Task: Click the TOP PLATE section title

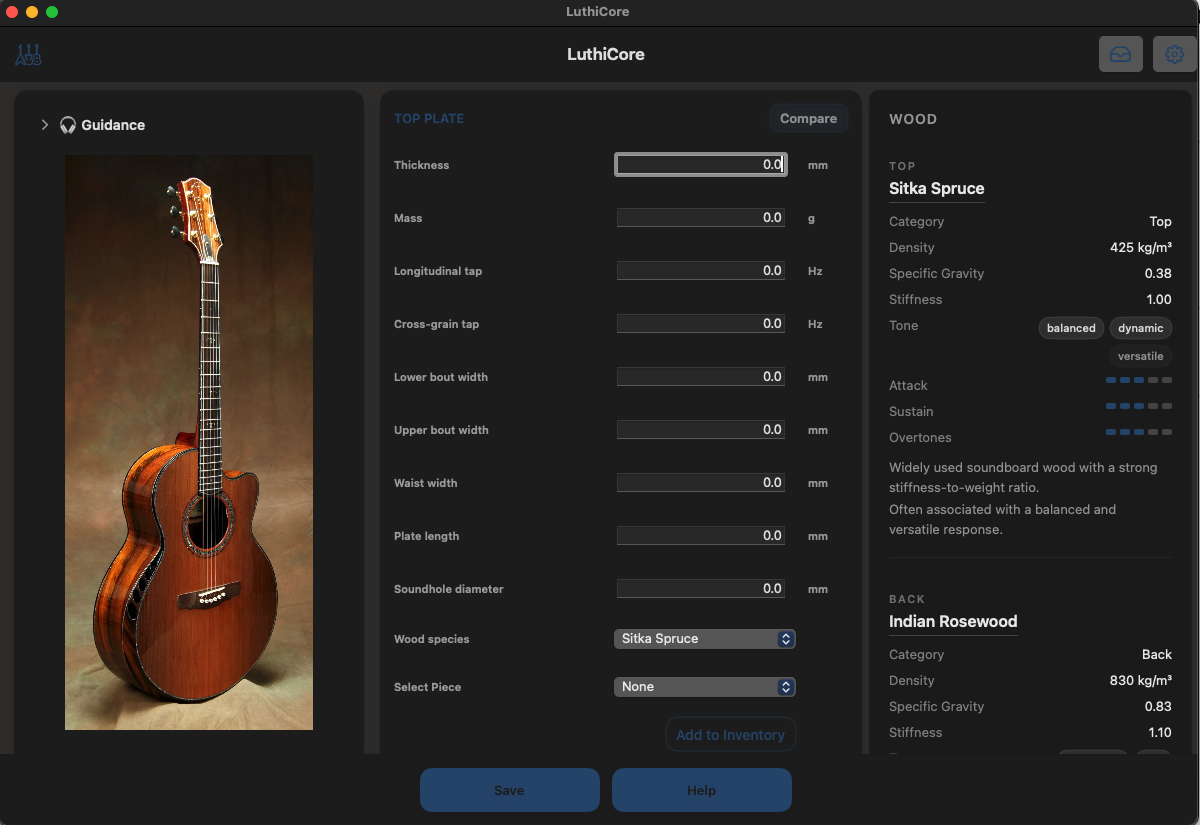Action: (429, 118)
